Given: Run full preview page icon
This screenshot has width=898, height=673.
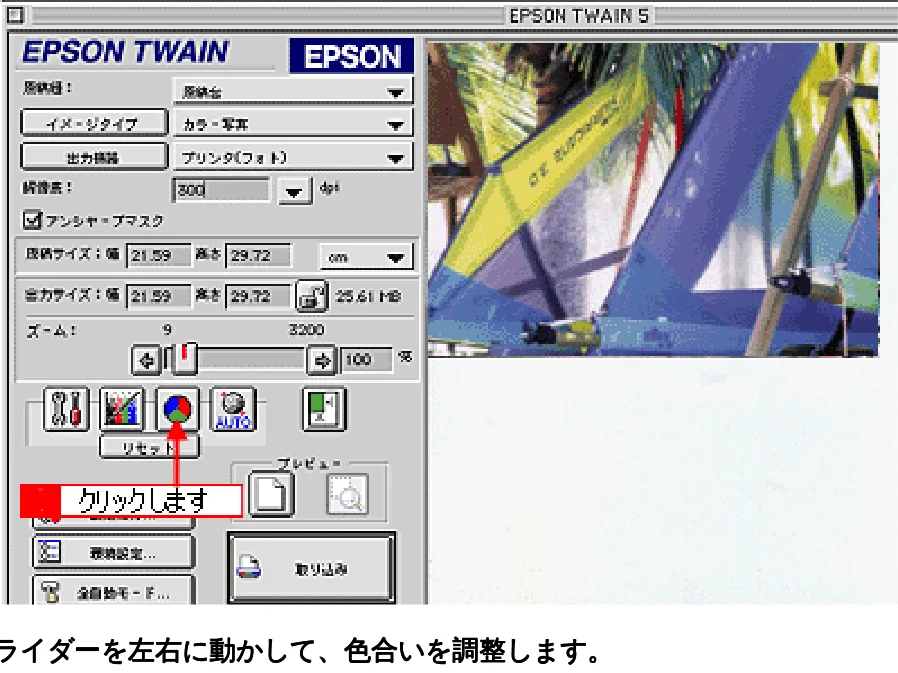Looking at the screenshot, I should pos(271,494).
